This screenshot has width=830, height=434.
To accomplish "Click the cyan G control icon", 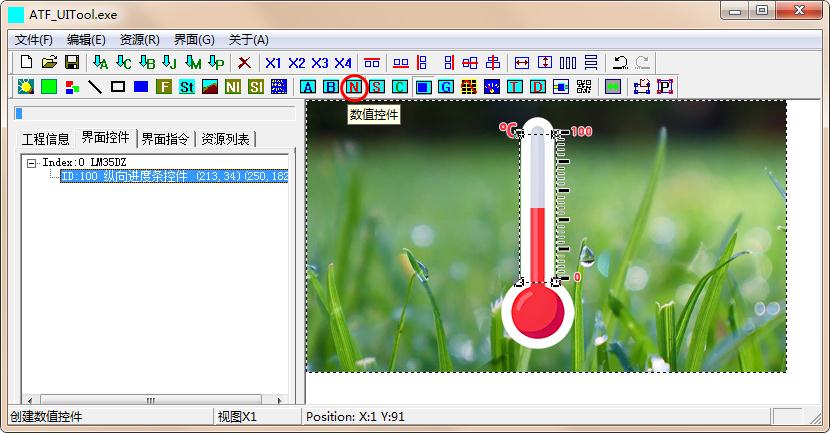I will click(446, 86).
